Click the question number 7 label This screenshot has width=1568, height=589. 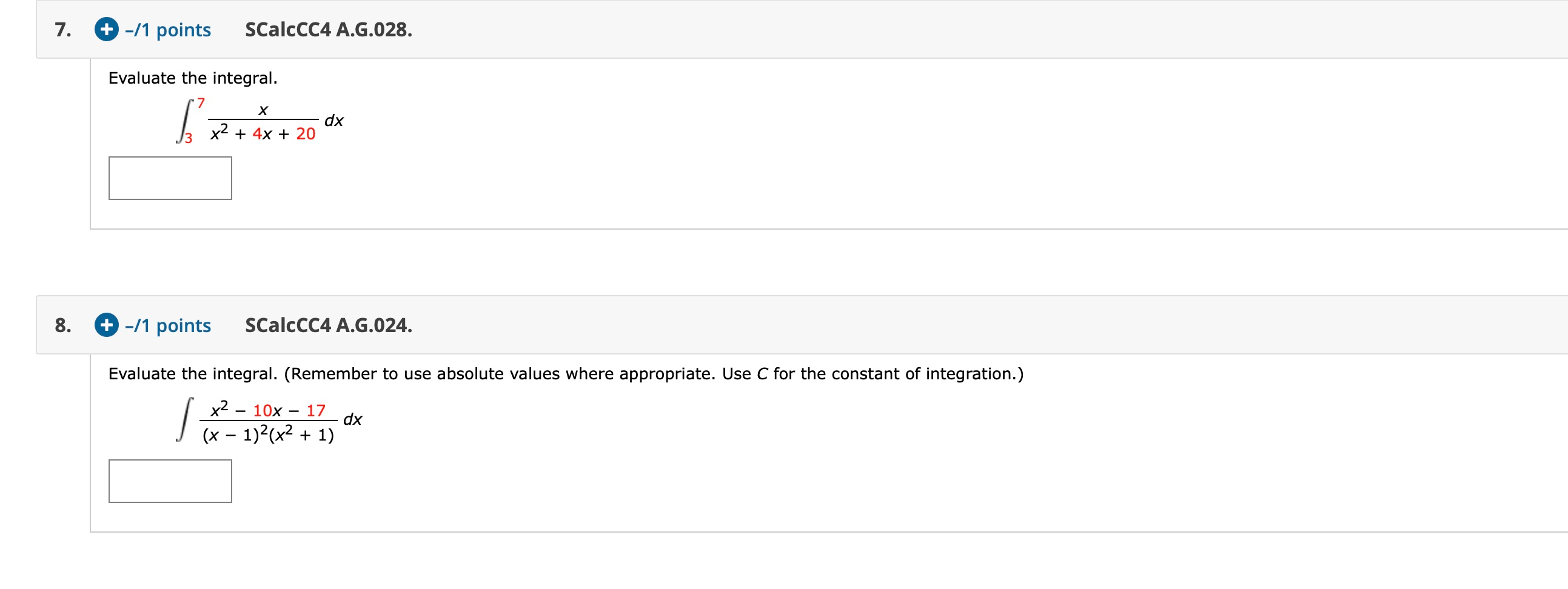pos(62,30)
